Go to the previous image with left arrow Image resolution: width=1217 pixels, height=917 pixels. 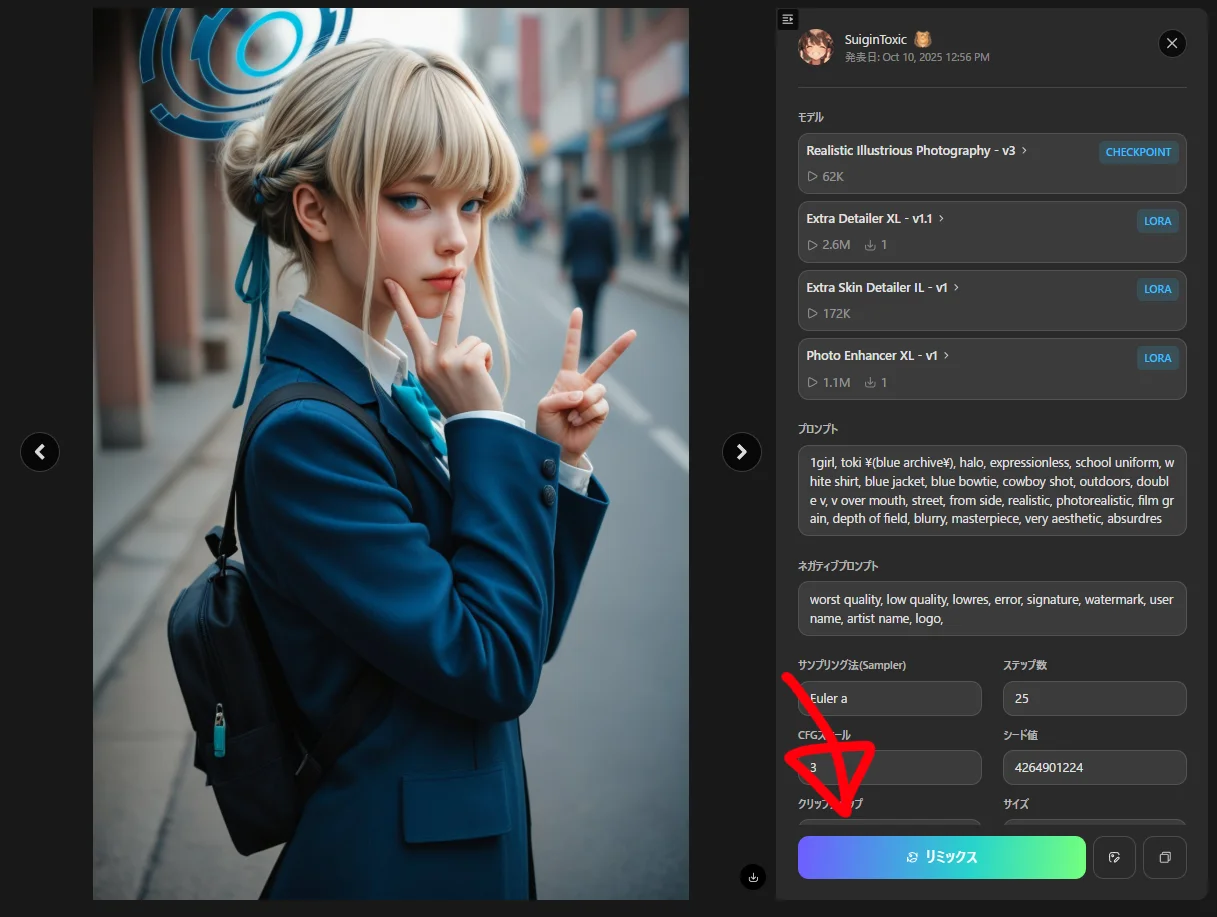point(40,452)
